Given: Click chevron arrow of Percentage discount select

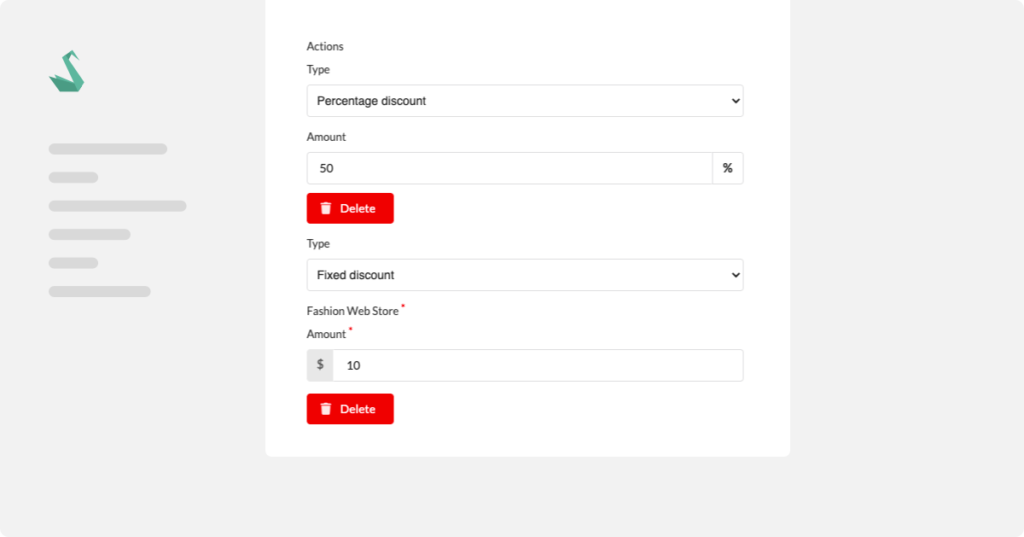Looking at the screenshot, I should [x=735, y=101].
